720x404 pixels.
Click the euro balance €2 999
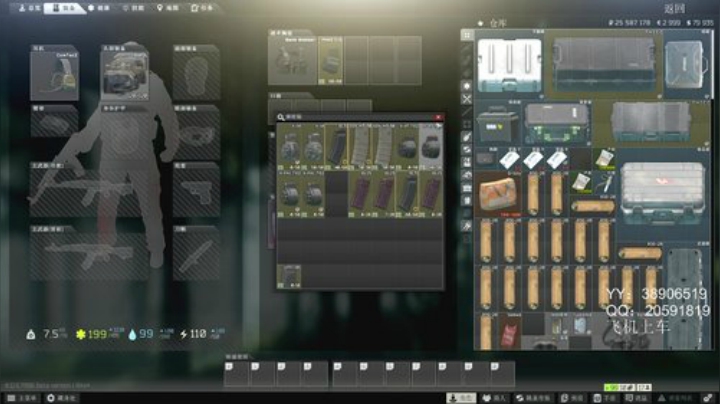tap(669, 22)
